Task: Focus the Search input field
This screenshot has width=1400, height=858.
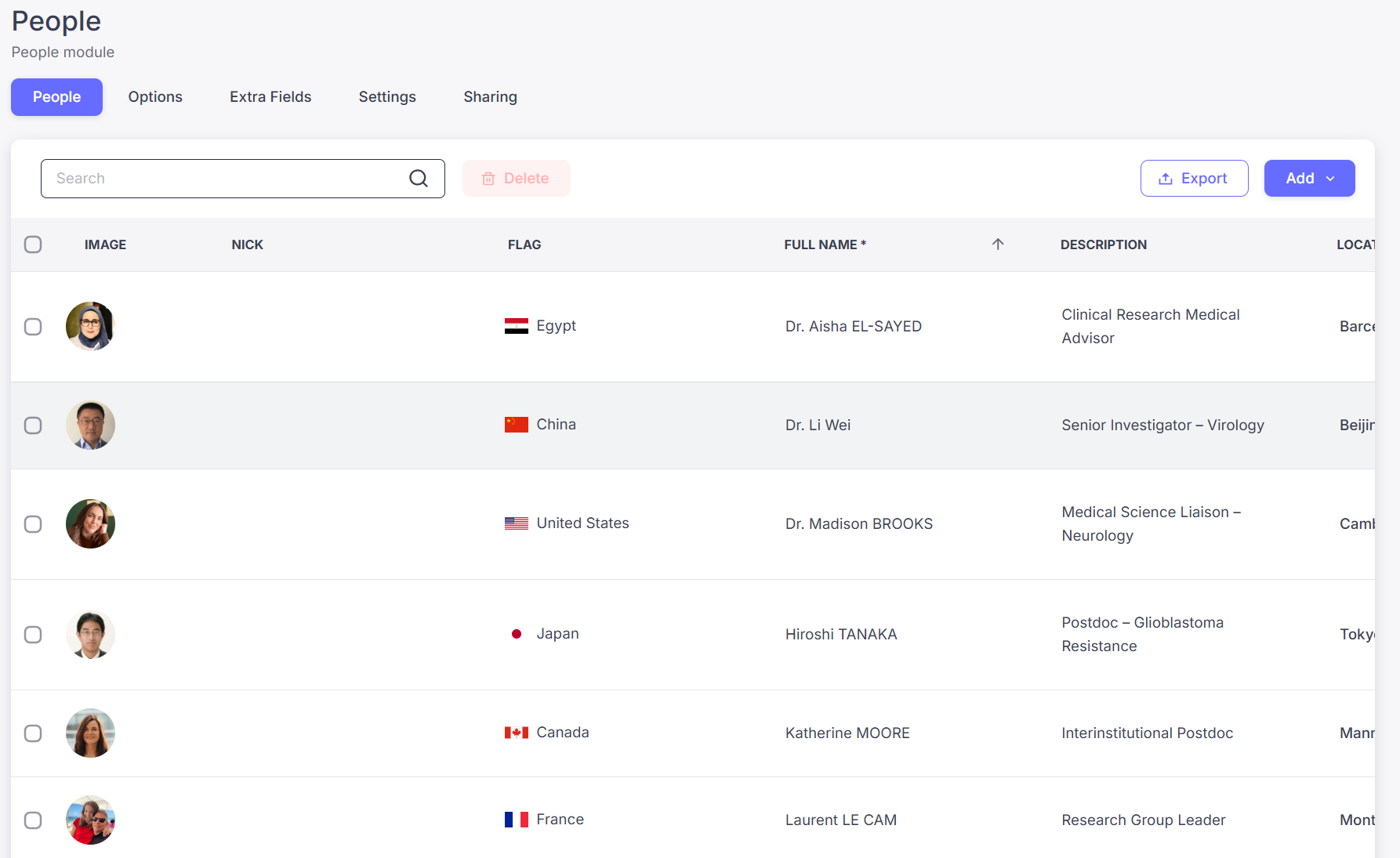Action: pos(243,179)
